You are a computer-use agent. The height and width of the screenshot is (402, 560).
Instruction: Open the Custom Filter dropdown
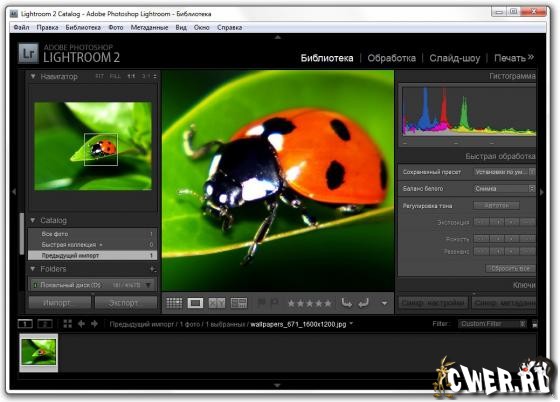[492, 324]
